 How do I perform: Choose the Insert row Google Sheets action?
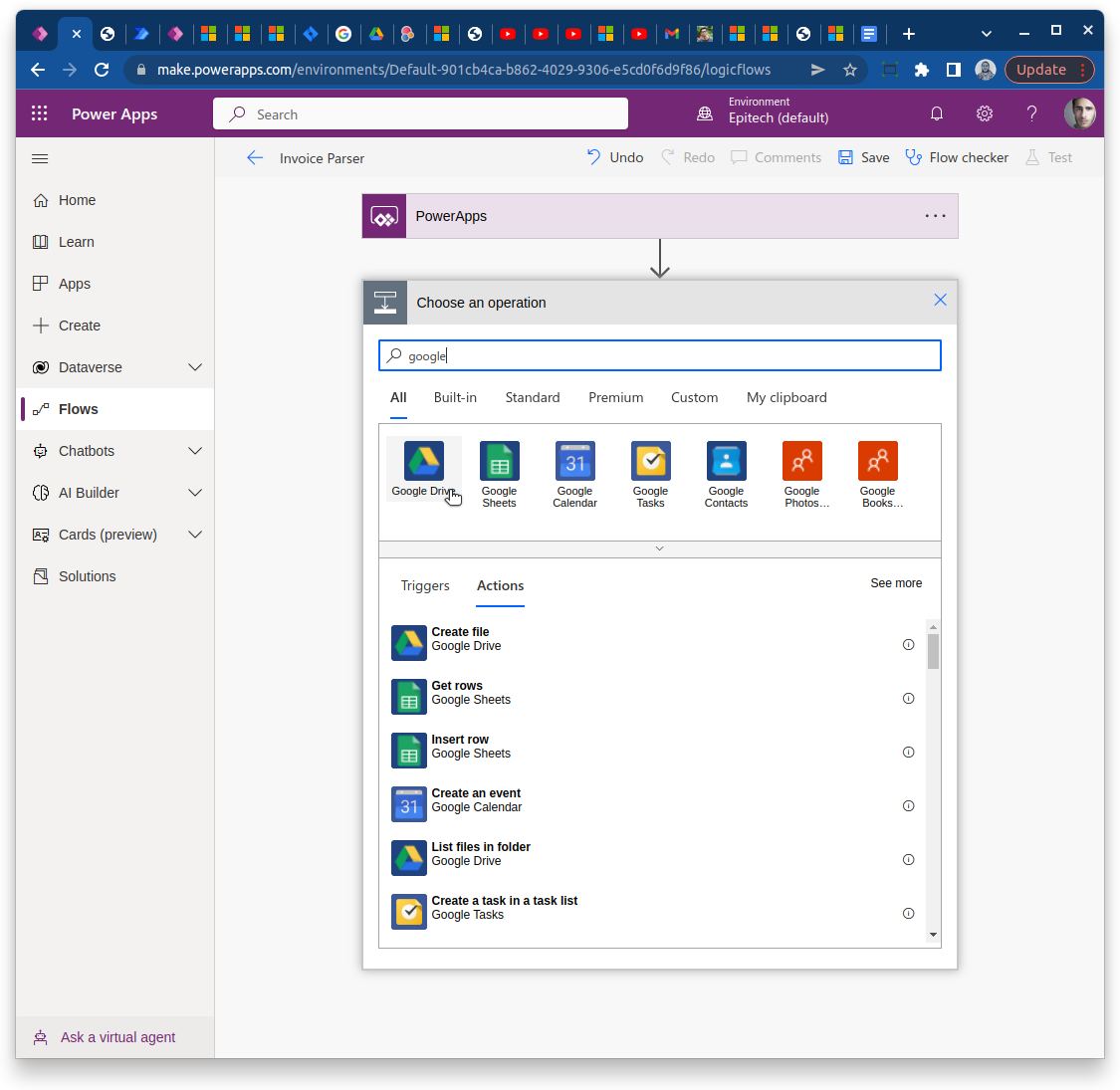[x=653, y=749]
